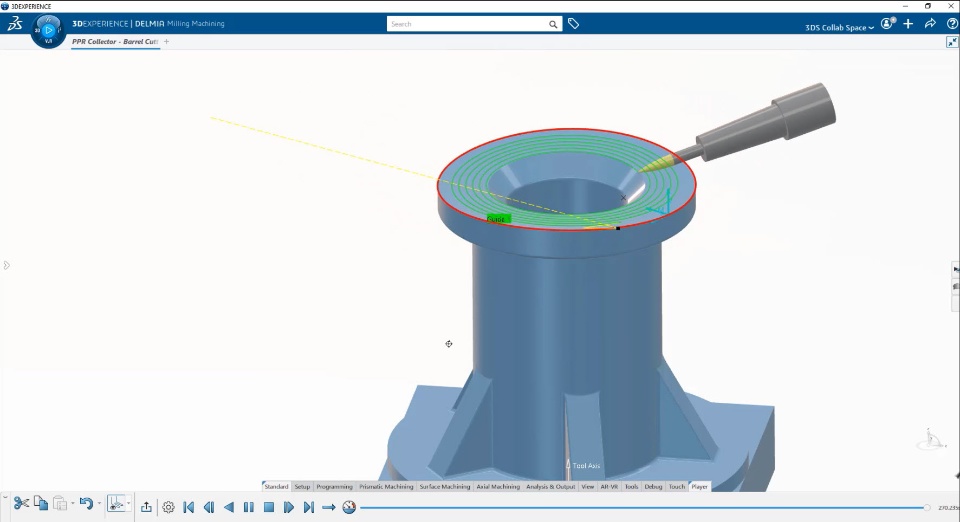Click the Tool Axis label

coord(586,466)
